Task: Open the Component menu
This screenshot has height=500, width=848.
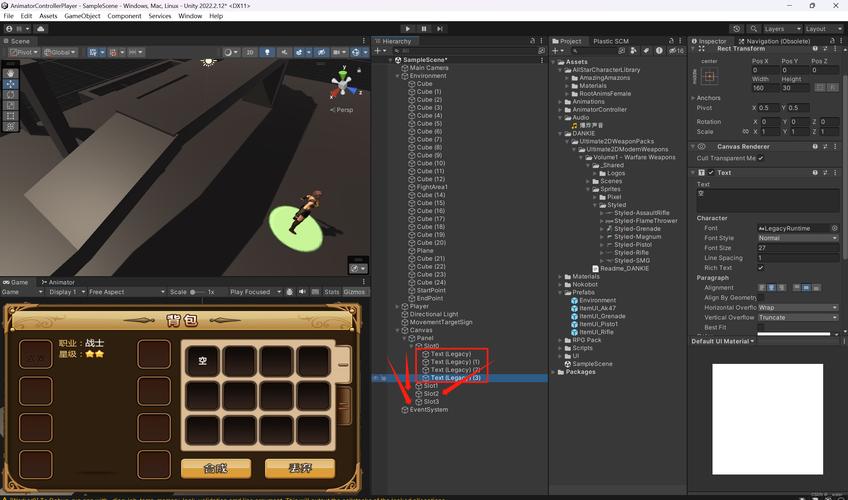Action: coord(124,16)
